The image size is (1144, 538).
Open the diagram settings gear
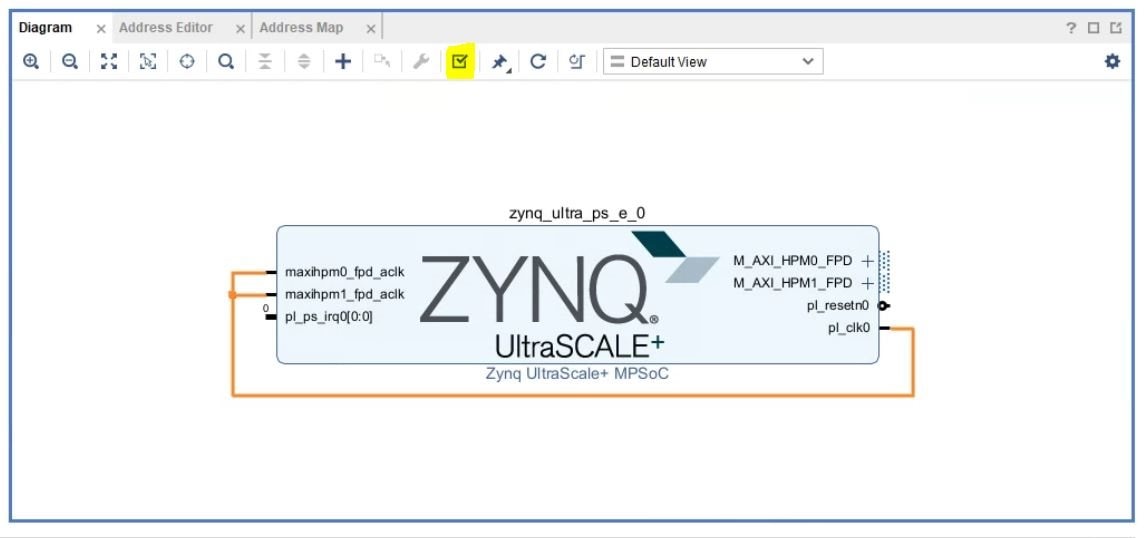point(1112,62)
